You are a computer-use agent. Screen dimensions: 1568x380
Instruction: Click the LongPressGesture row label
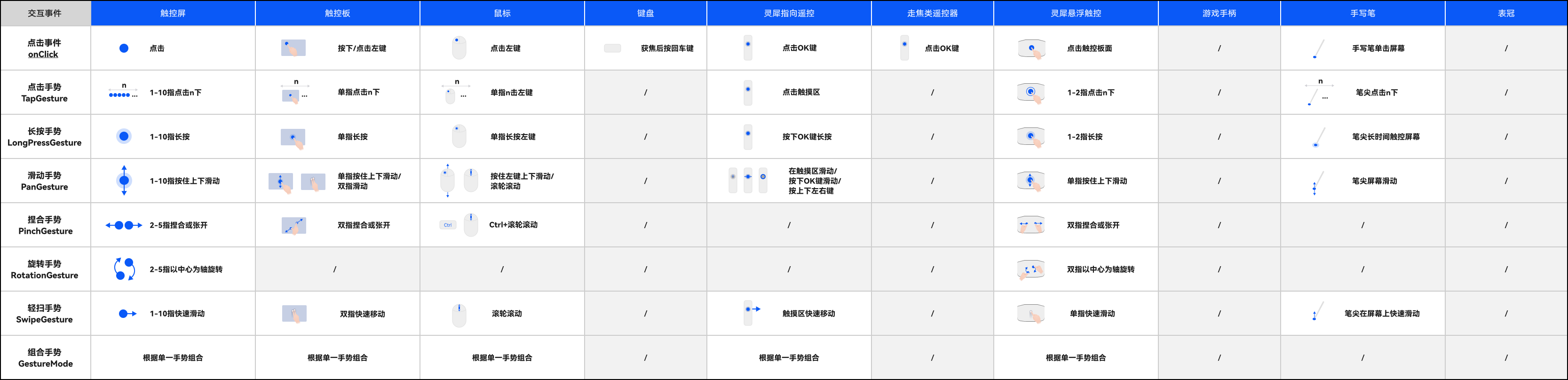(44, 137)
